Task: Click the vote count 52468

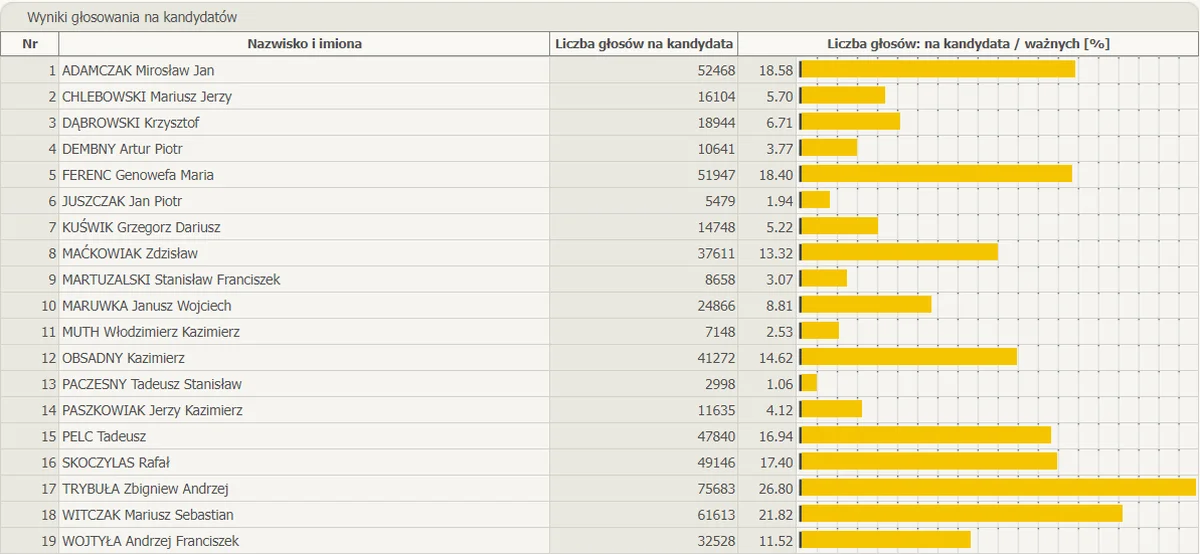Action: 715,71
